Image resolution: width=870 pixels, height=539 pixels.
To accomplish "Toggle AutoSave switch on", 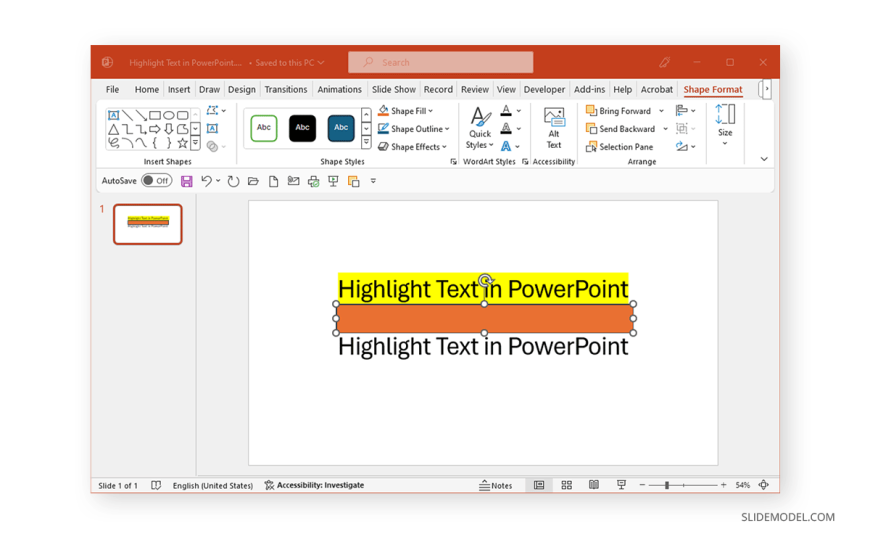I will click(156, 181).
